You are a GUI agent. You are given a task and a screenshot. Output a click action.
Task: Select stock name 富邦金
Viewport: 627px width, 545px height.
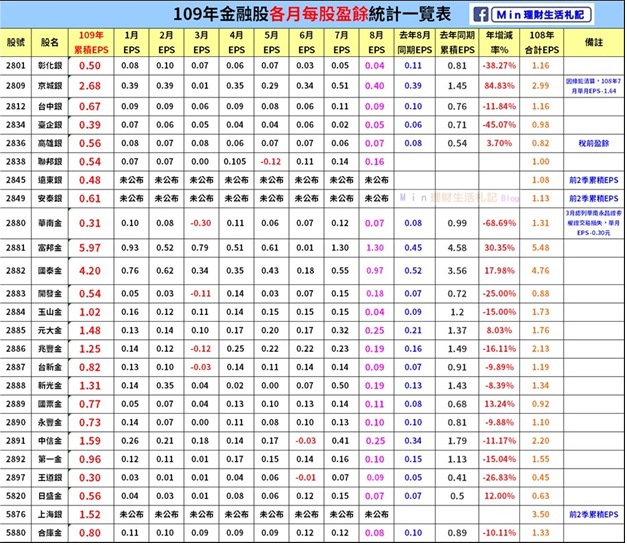pos(51,247)
